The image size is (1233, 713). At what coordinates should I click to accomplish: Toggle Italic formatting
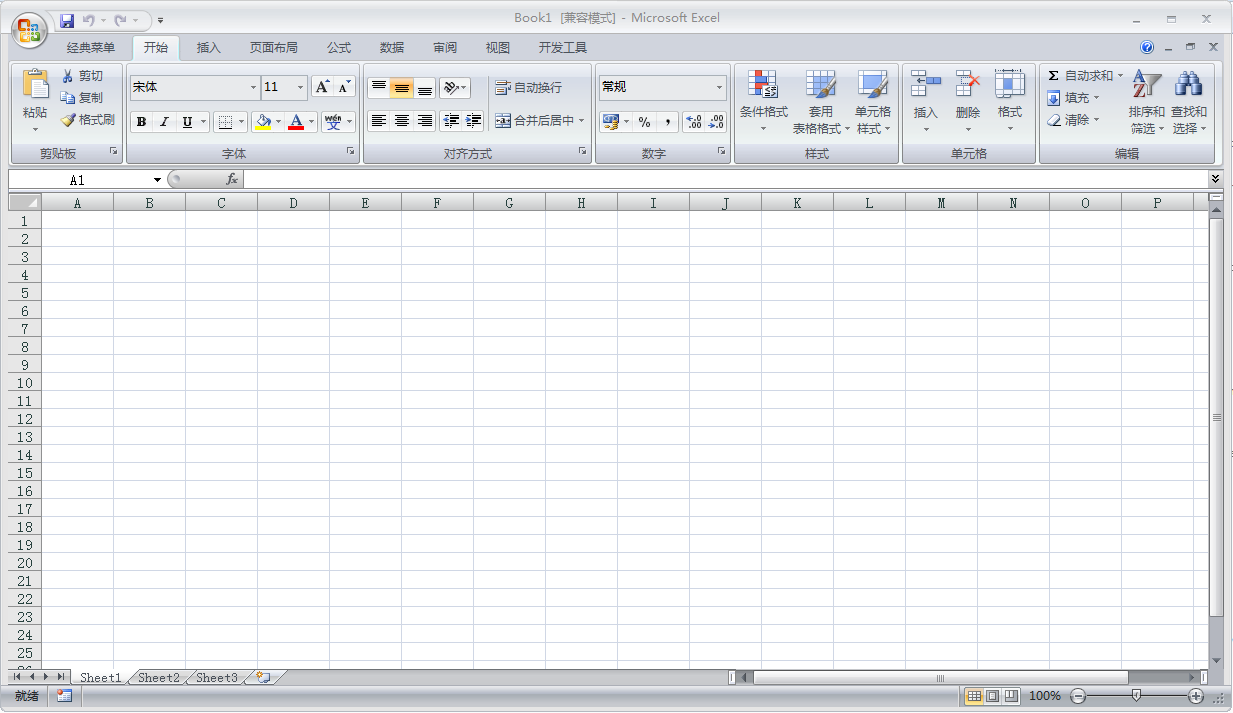click(x=164, y=122)
